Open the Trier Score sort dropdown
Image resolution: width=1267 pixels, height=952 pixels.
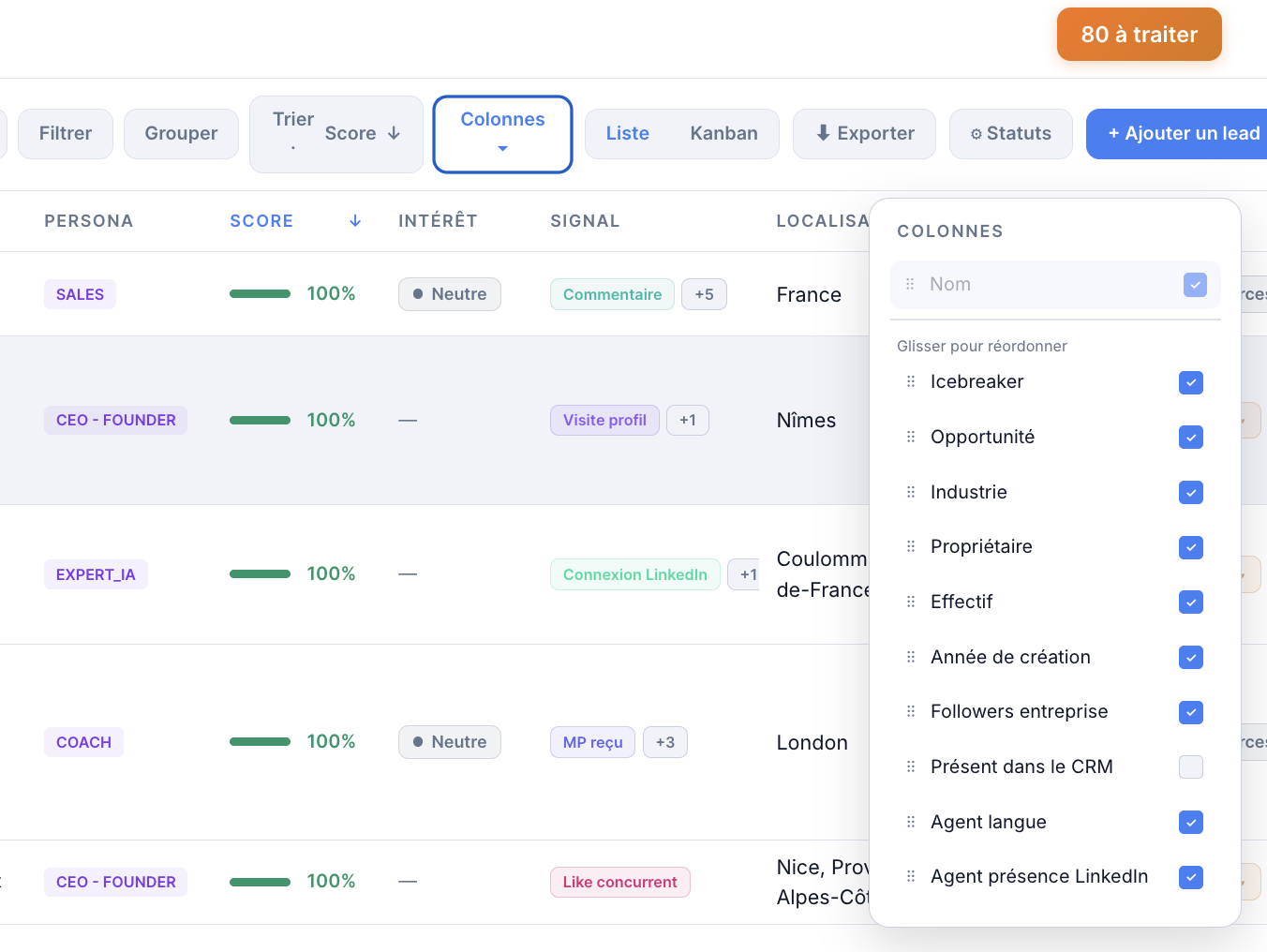(x=336, y=134)
